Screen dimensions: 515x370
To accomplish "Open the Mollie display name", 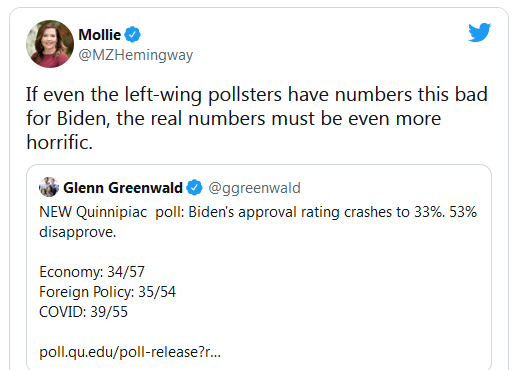I will [x=100, y=35].
